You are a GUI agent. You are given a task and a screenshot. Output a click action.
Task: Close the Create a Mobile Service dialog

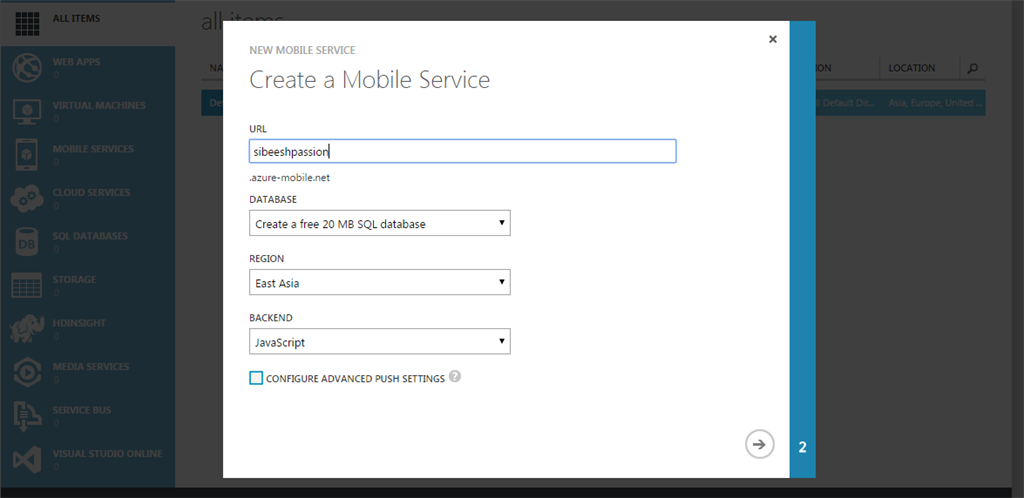(772, 39)
